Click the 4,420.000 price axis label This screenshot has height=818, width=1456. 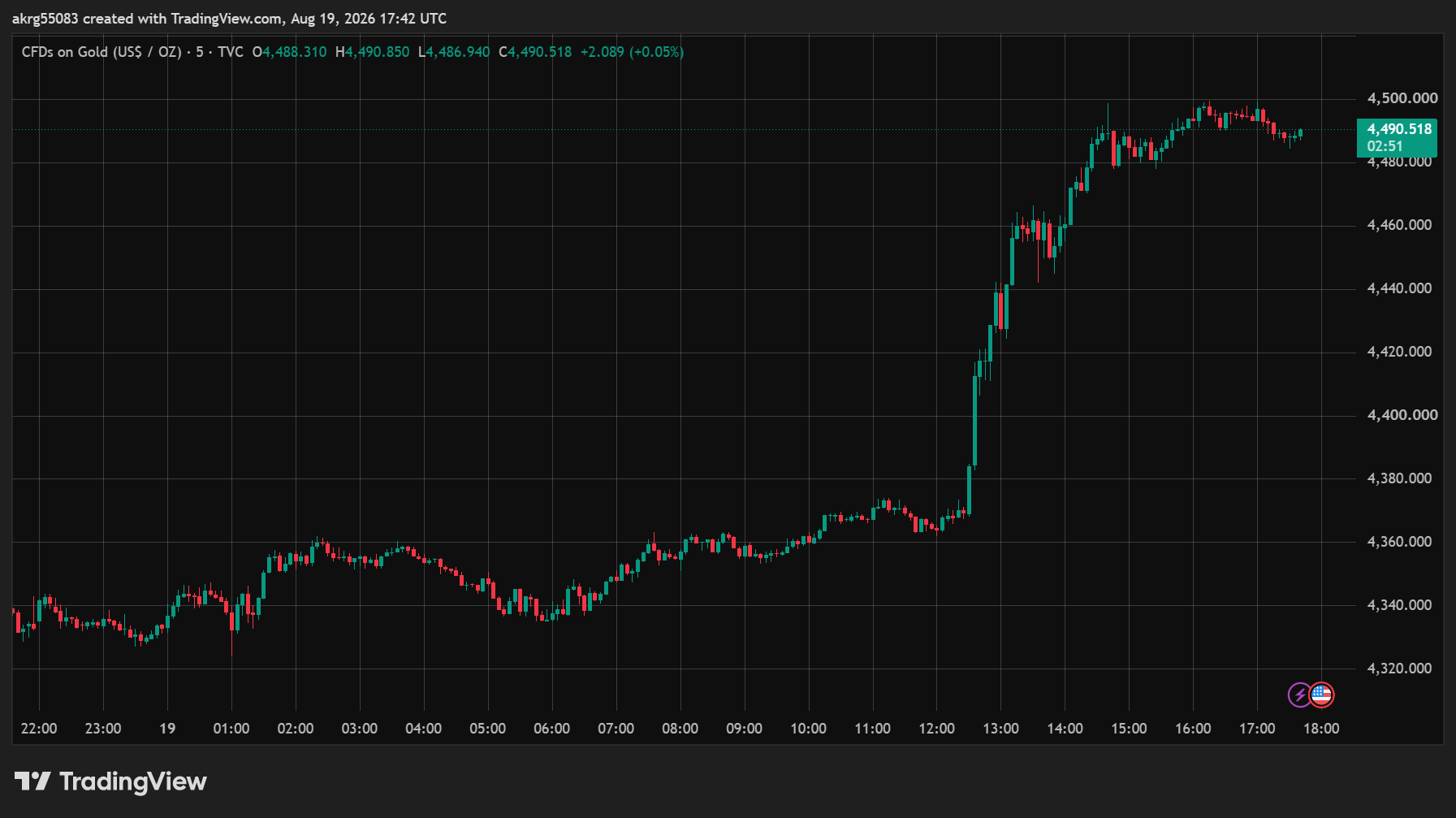[x=1400, y=352]
